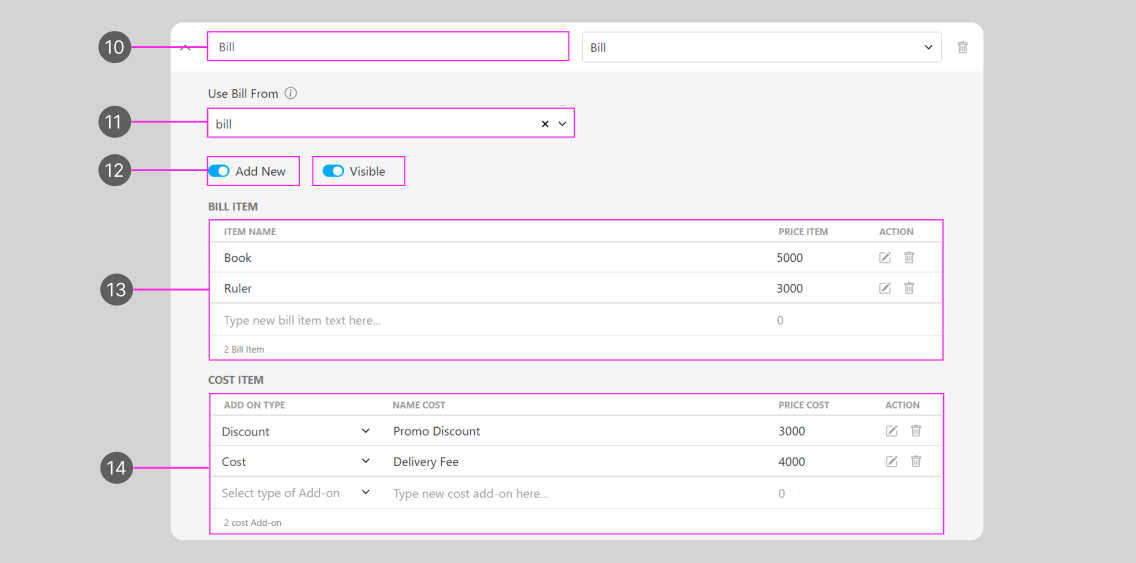Show info tooltip for Use Bill From

tap(291, 94)
